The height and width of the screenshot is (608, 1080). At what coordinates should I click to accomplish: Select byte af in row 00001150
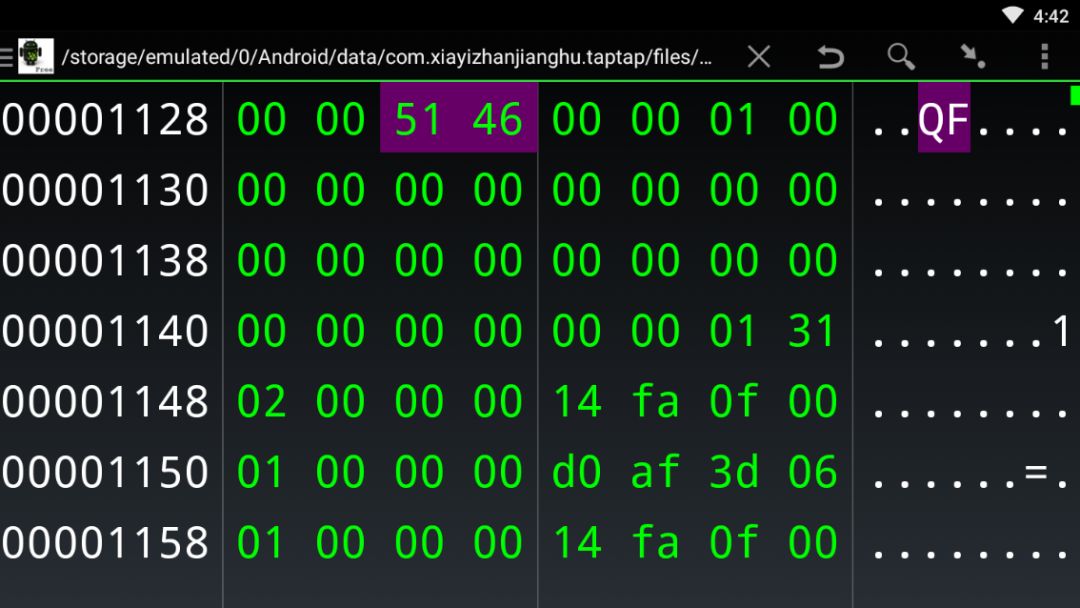655,472
